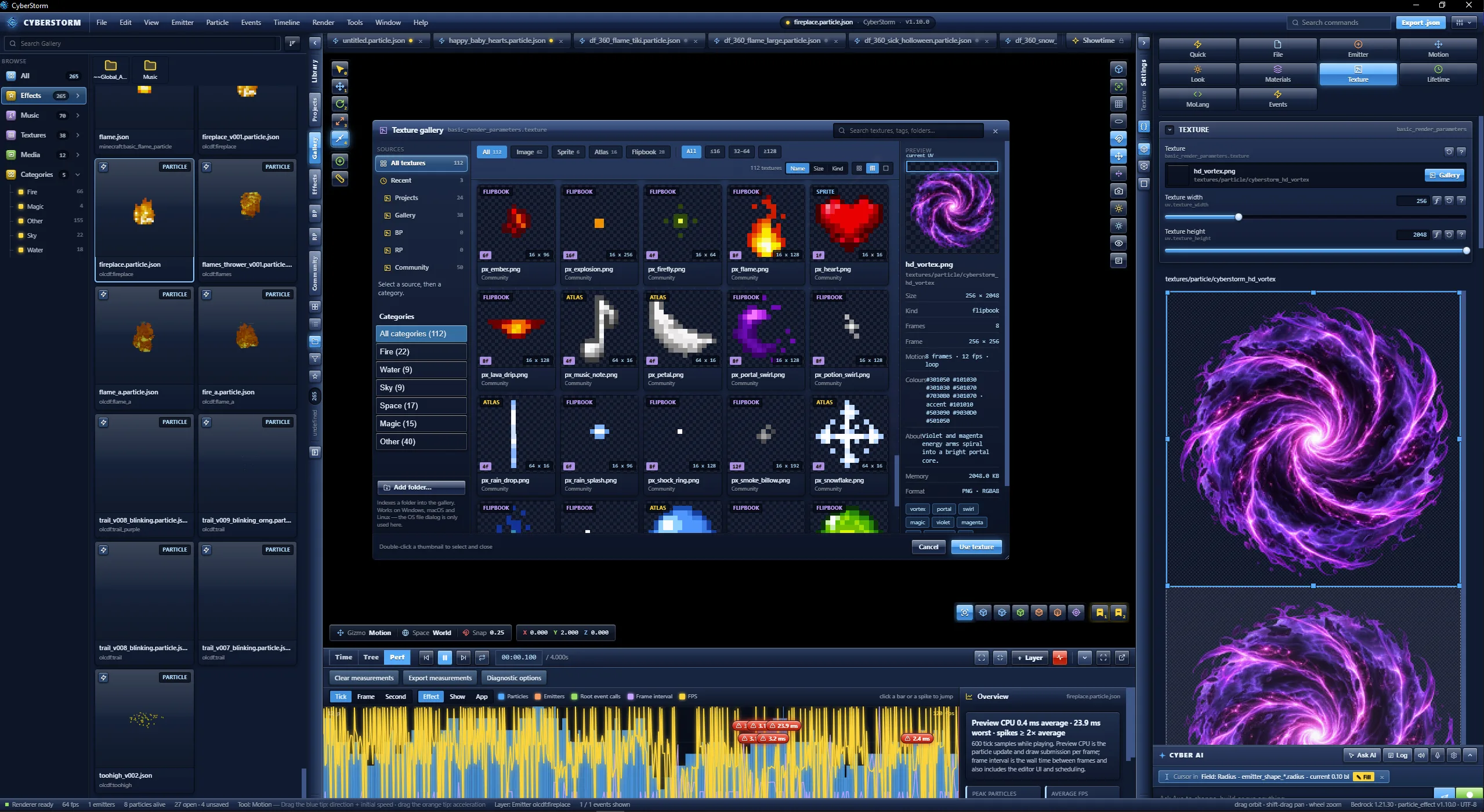
Task: Open the timeline dropdown chevron button
Action: pos(1085,657)
